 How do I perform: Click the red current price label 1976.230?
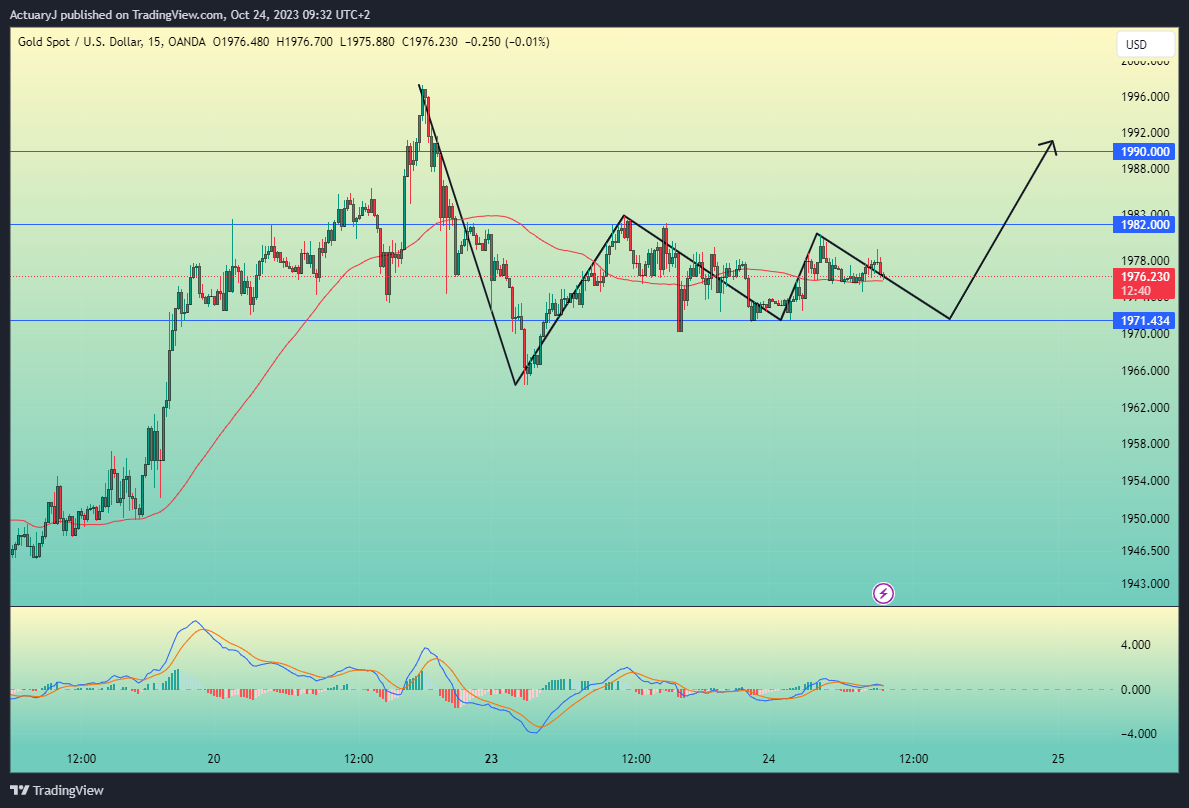(x=1144, y=283)
